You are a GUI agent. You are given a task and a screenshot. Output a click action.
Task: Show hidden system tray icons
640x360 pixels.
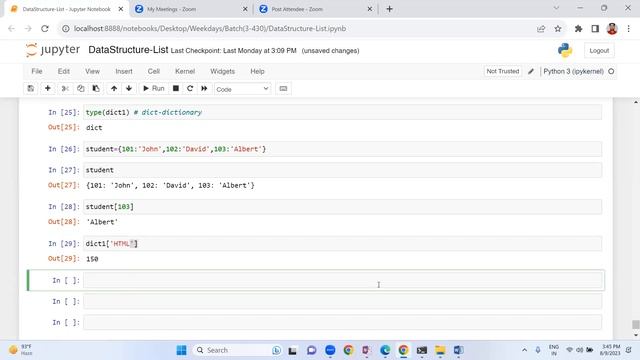(x=524, y=350)
